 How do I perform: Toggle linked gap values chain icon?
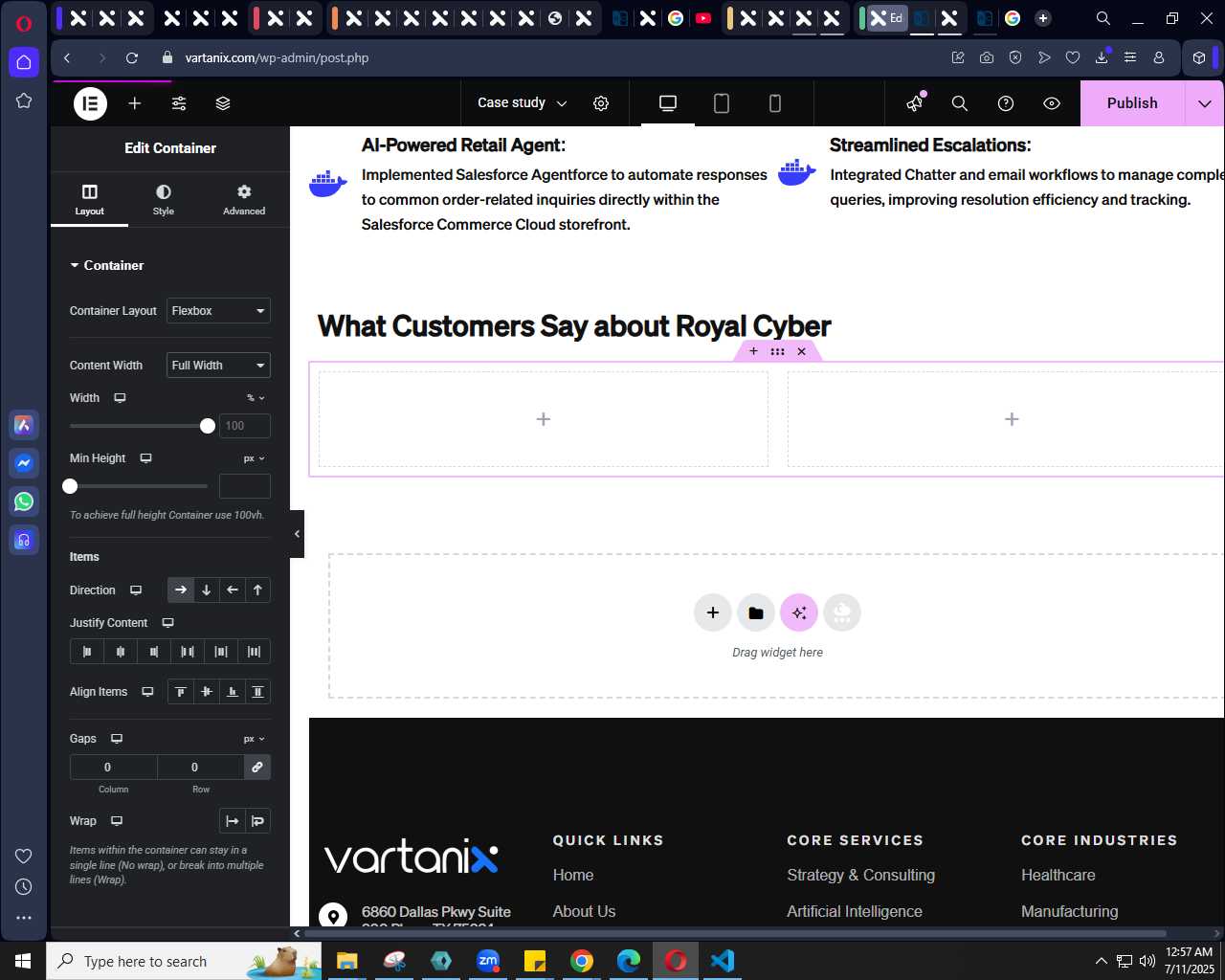coord(257,767)
